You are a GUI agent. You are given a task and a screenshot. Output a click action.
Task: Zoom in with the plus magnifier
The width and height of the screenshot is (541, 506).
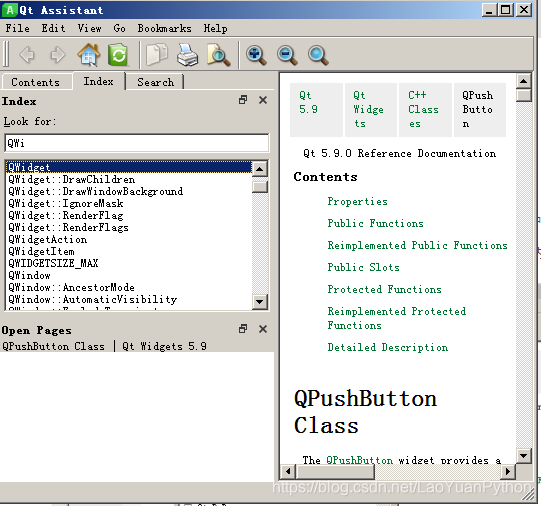coord(256,55)
